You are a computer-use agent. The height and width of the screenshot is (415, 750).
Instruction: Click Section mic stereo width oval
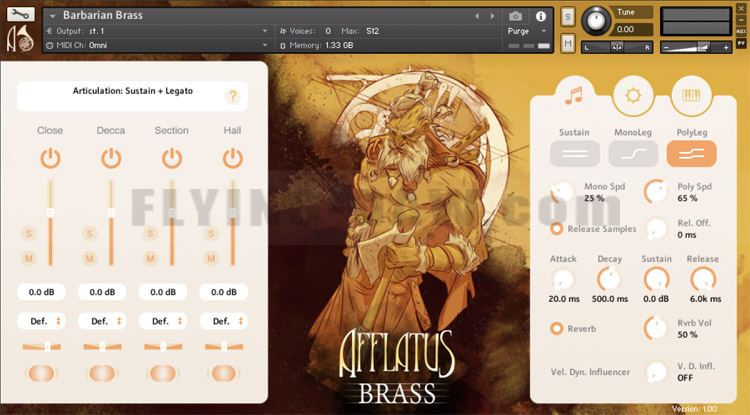(163, 373)
